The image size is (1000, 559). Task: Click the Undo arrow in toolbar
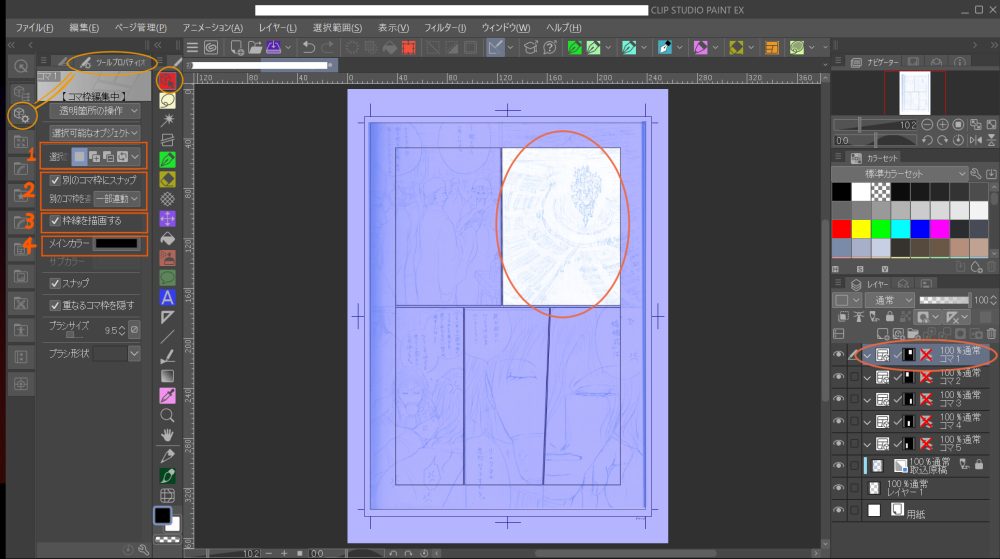tap(308, 47)
